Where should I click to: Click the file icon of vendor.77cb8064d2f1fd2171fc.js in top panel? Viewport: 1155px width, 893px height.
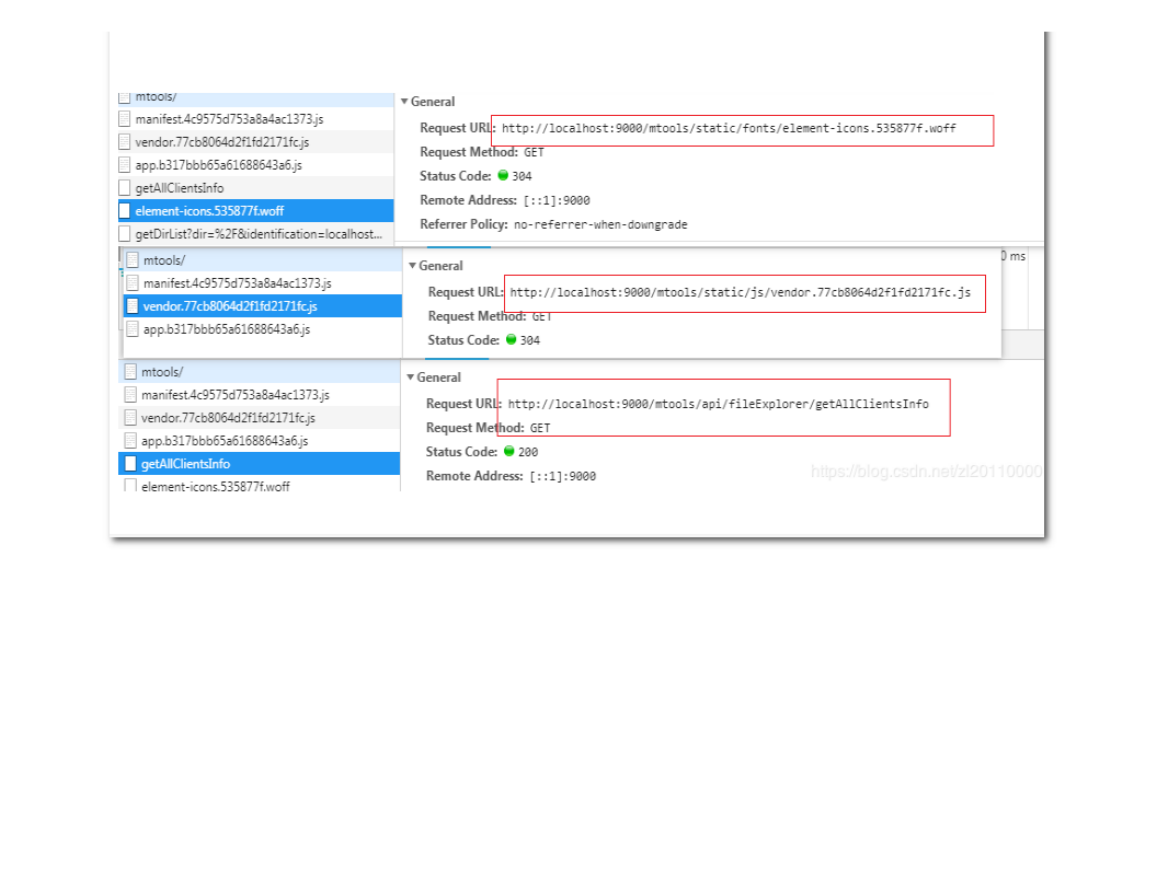pos(124,142)
